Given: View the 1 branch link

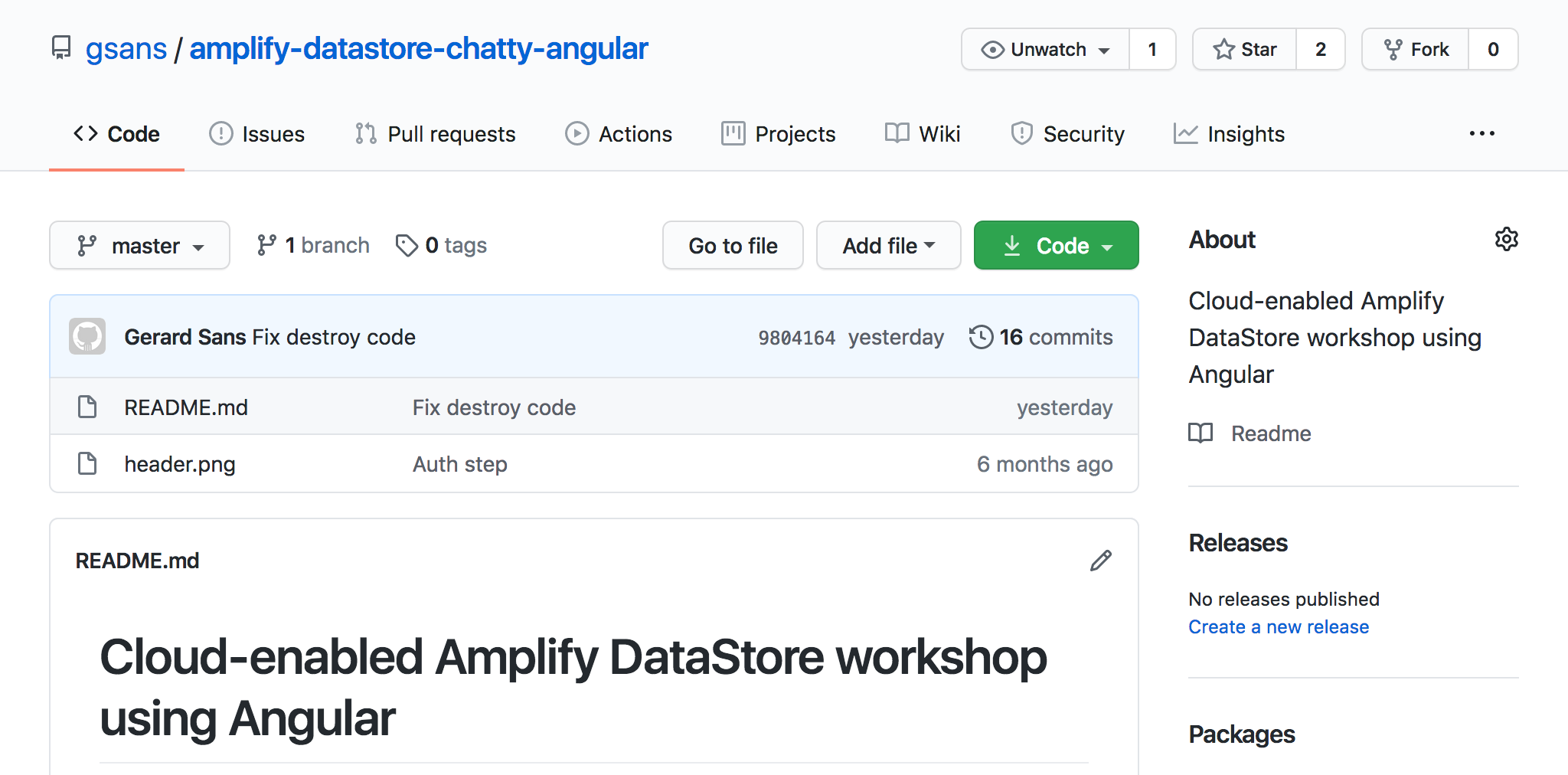Looking at the screenshot, I should tap(312, 245).
